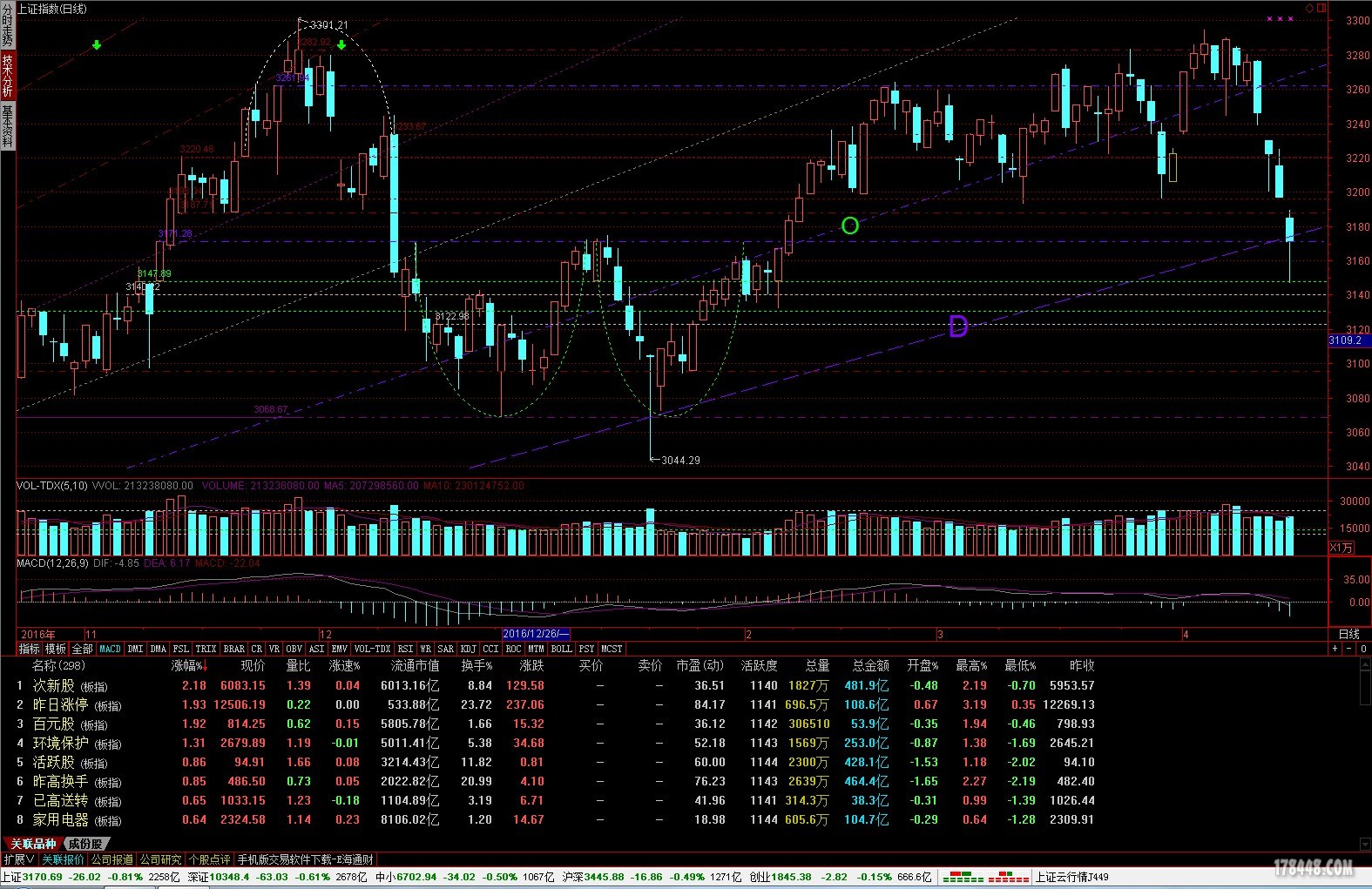Select the 百元股 row
Viewport: 1372px width, 889px height.
555,724
